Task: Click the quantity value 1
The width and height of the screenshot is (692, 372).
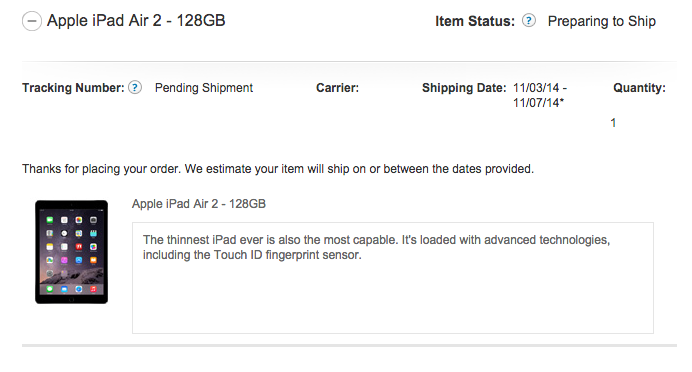Action: point(613,123)
